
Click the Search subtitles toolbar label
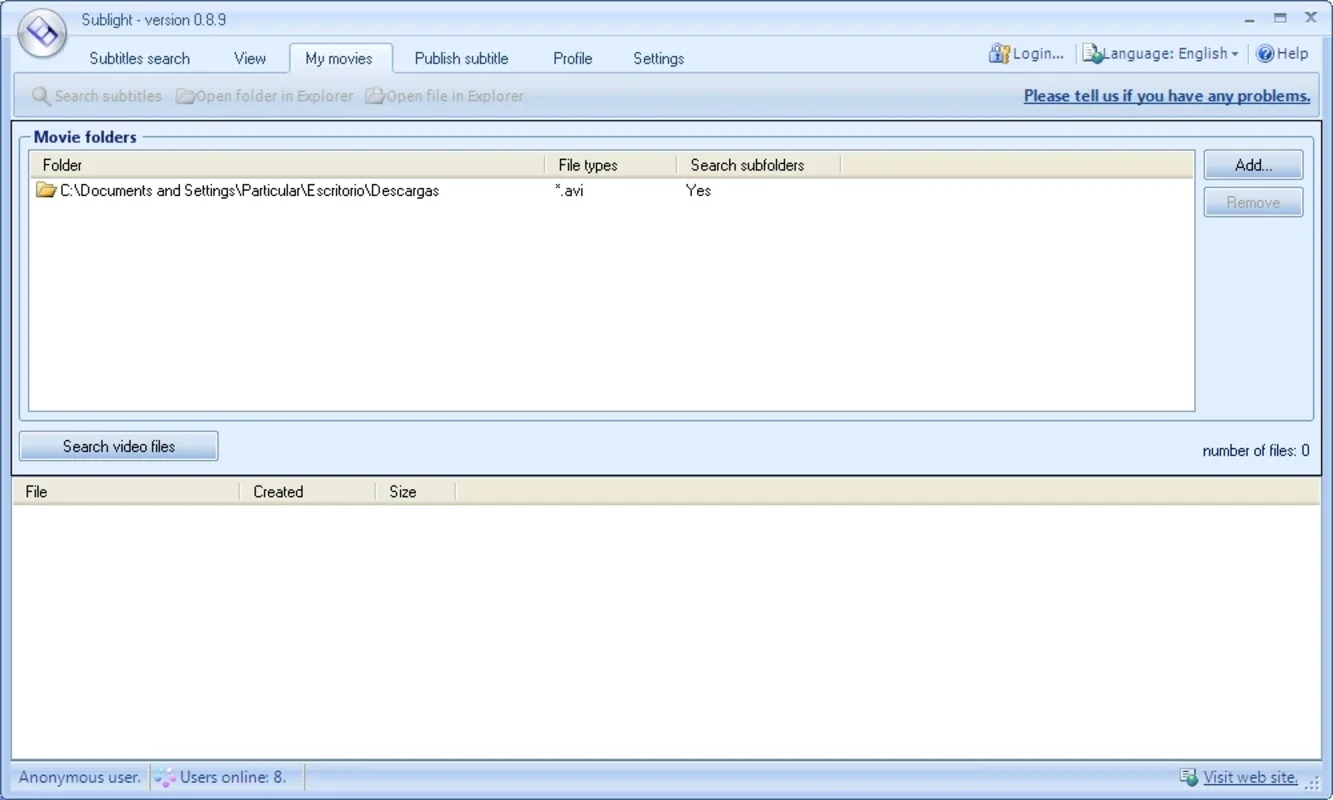coord(108,96)
